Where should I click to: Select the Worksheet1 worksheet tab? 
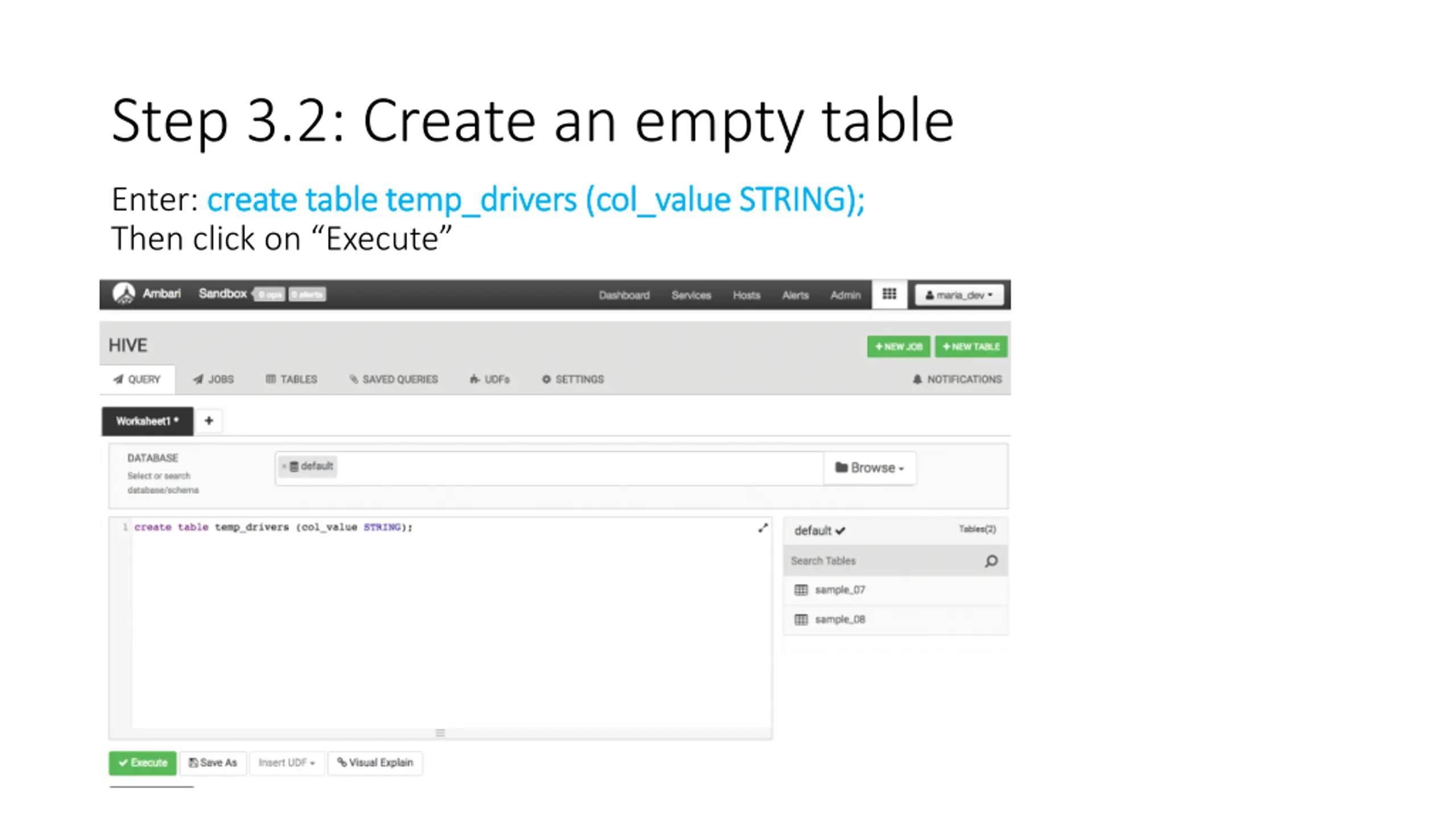click(147, 421)
